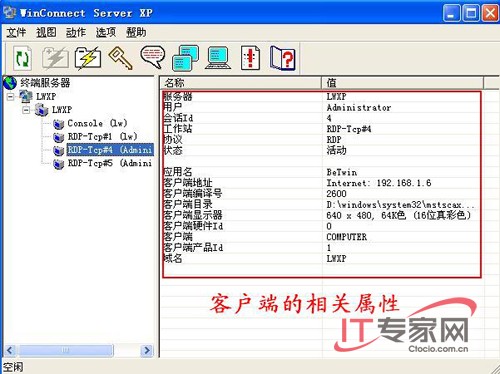
Task: Click the help book question mark icon
Action: coord(283,58)
